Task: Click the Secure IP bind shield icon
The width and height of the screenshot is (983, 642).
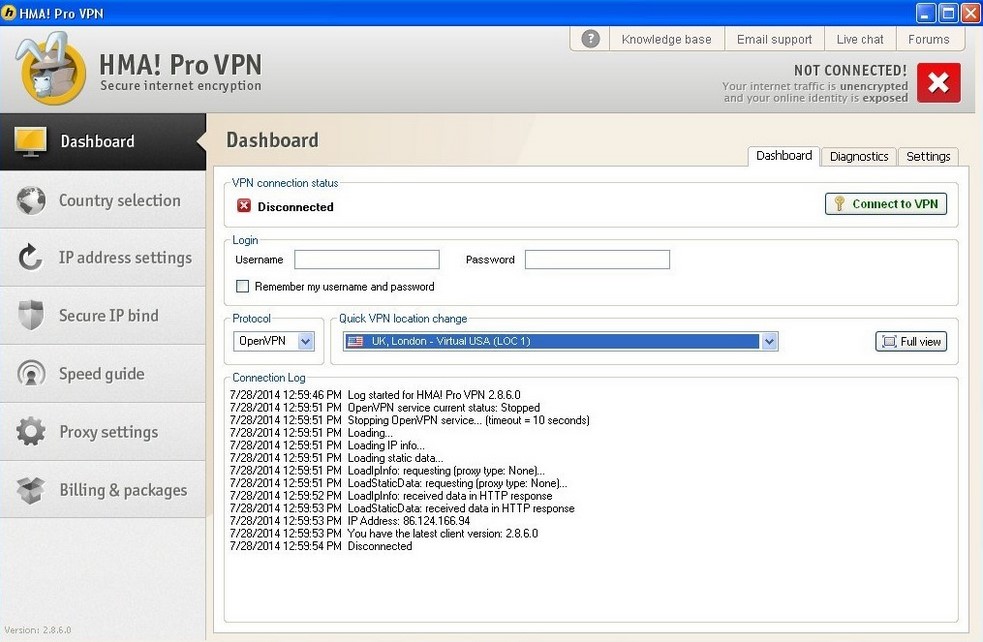Action: [x=30, y=315]
